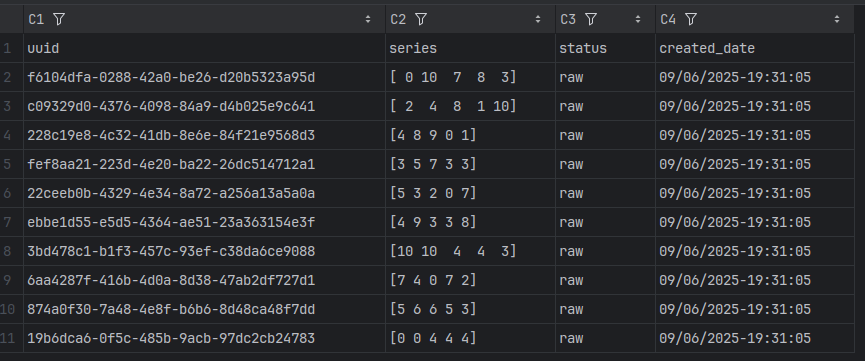Select row number 4 header
Image resolution: width=865 pixels, height=361 pixels.
12,135
